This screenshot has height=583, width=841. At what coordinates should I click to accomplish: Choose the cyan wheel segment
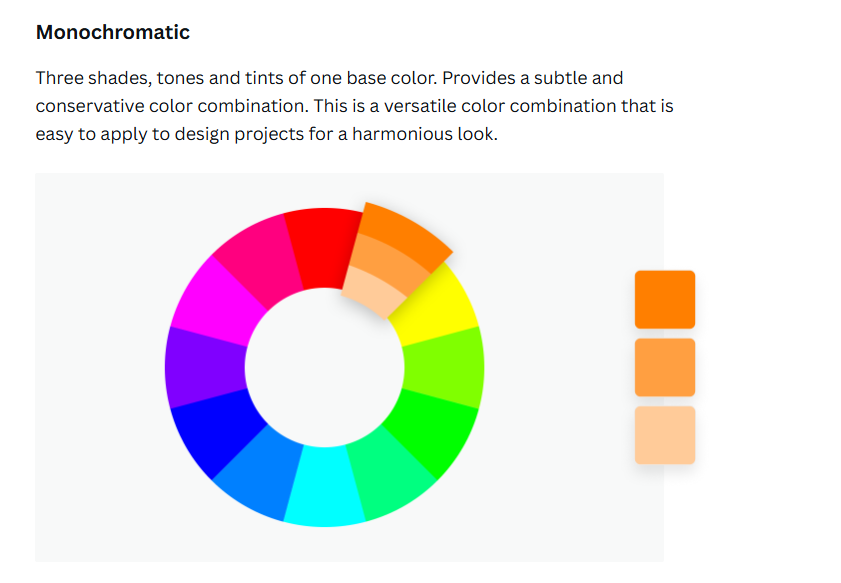(324, 486)
